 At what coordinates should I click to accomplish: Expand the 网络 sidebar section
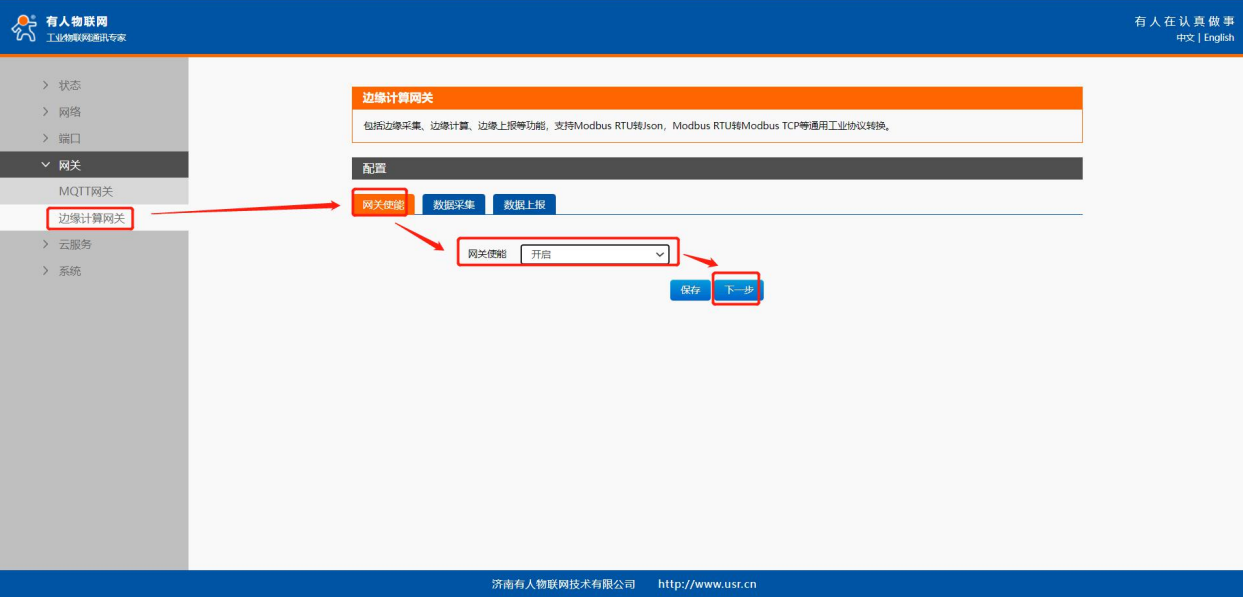(x=69, y=112)
